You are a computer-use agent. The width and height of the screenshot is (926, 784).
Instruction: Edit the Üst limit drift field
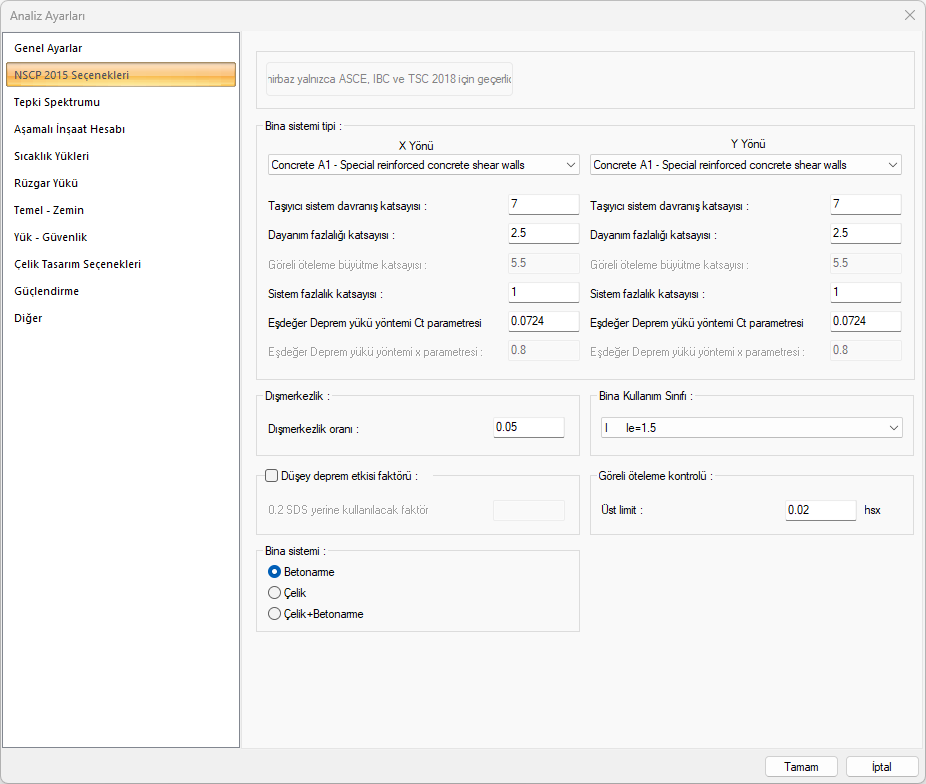pyautogui.click(x=820, y=510)
